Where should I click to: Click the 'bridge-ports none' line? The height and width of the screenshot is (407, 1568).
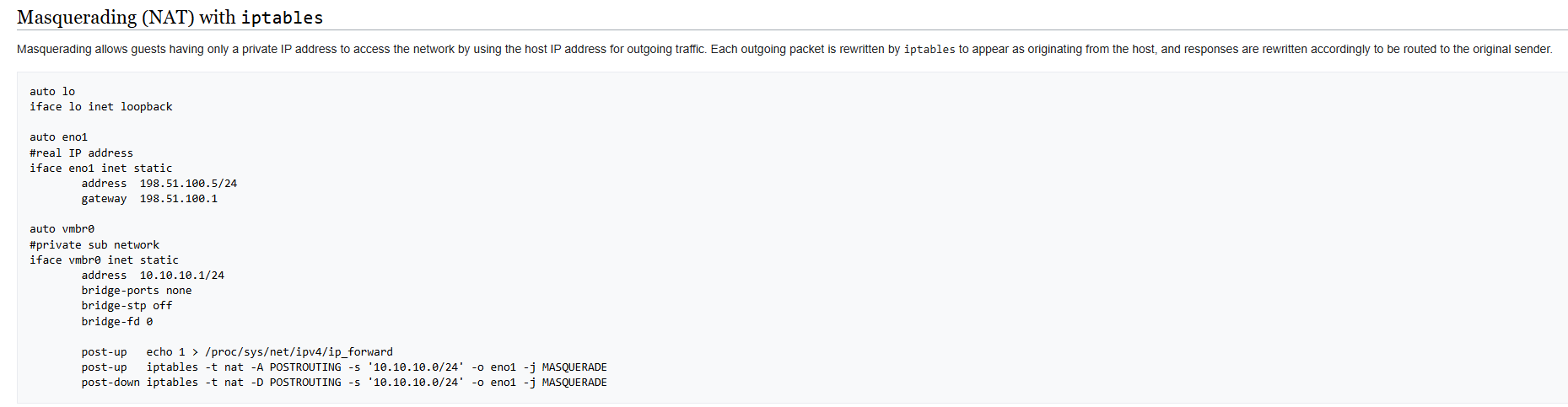(136, 291)
